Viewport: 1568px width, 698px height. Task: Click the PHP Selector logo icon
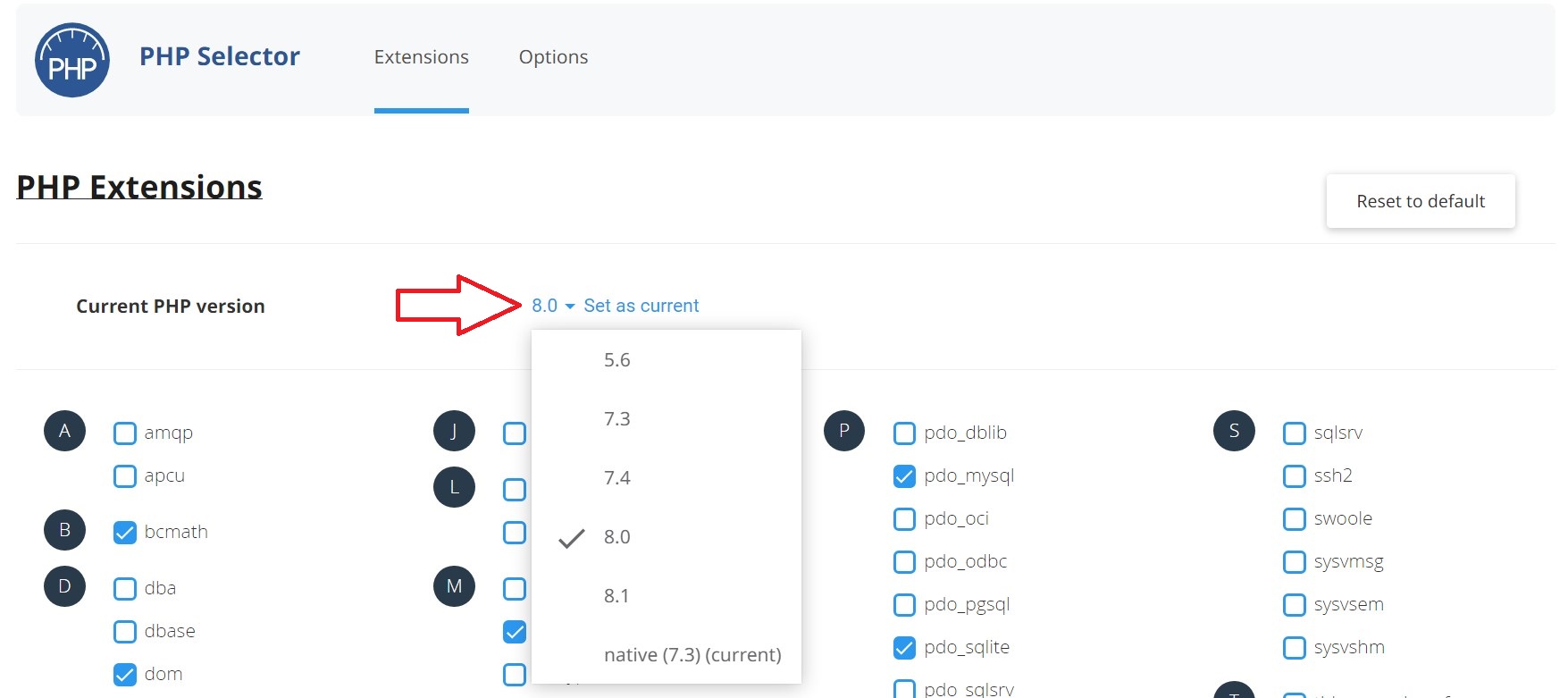tap(71, 60)
